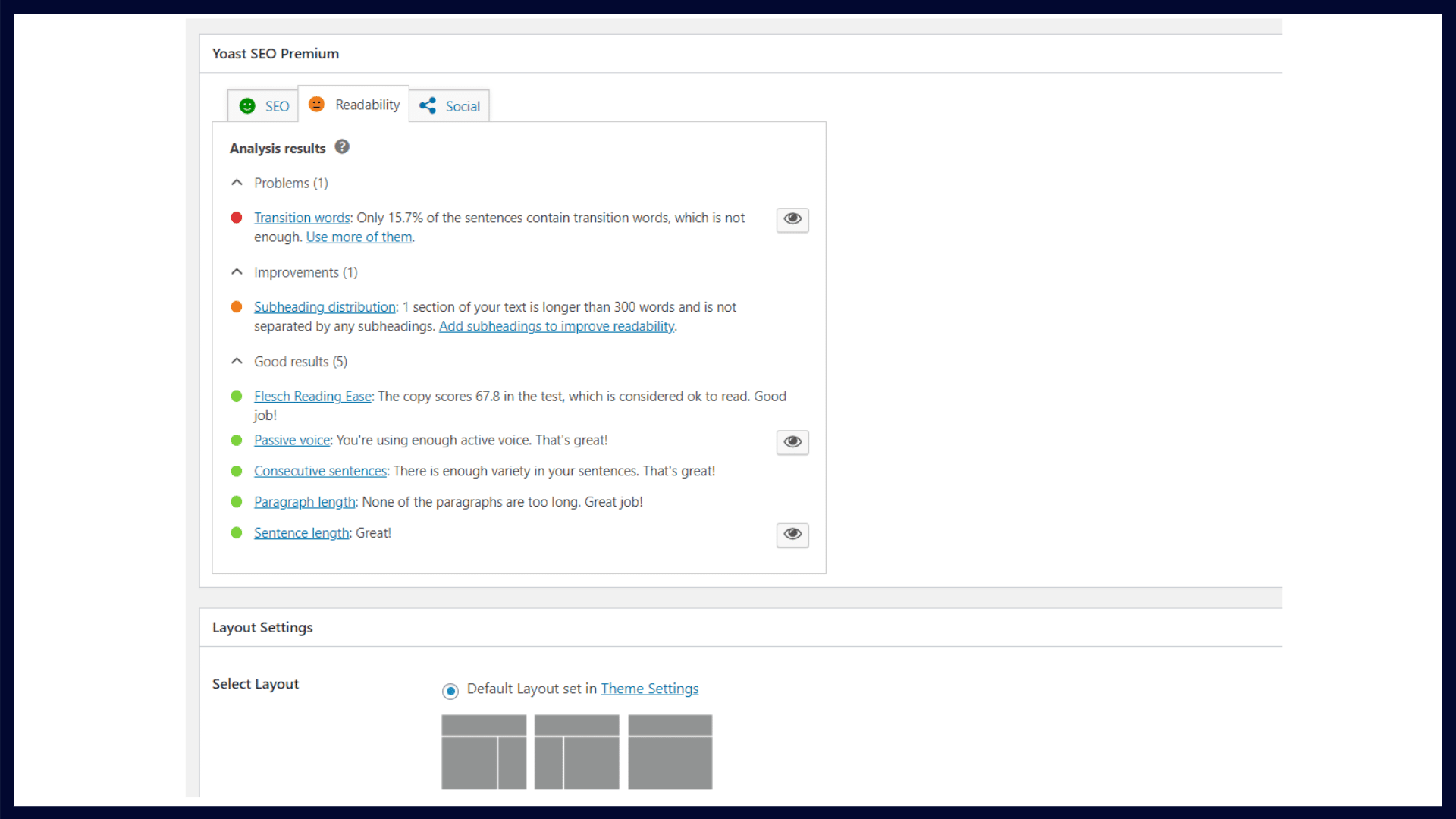Choose the full-width layout thumbnail

pos(670,752)
